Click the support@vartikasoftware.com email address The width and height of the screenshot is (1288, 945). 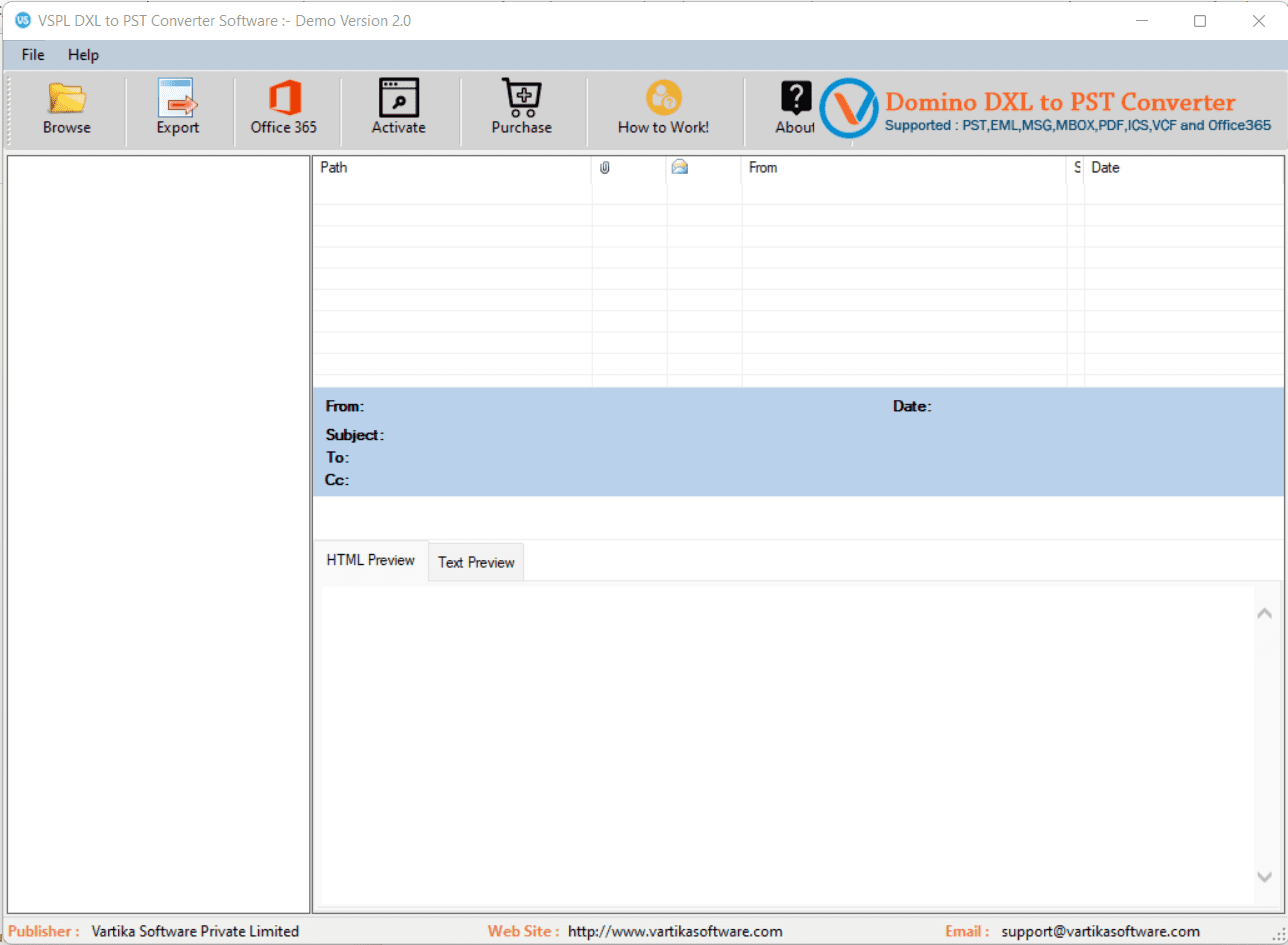point(1100,931)
